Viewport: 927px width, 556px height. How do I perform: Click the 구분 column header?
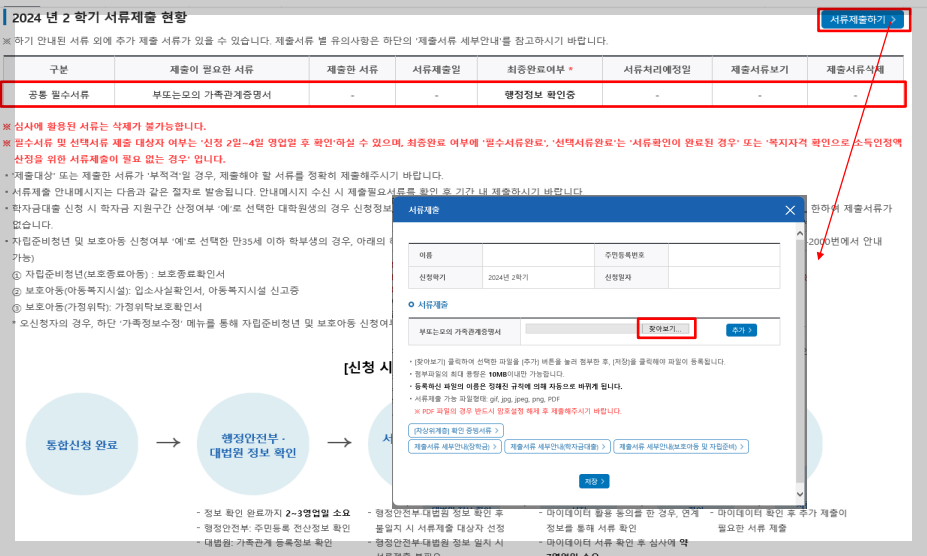point(59,69)
